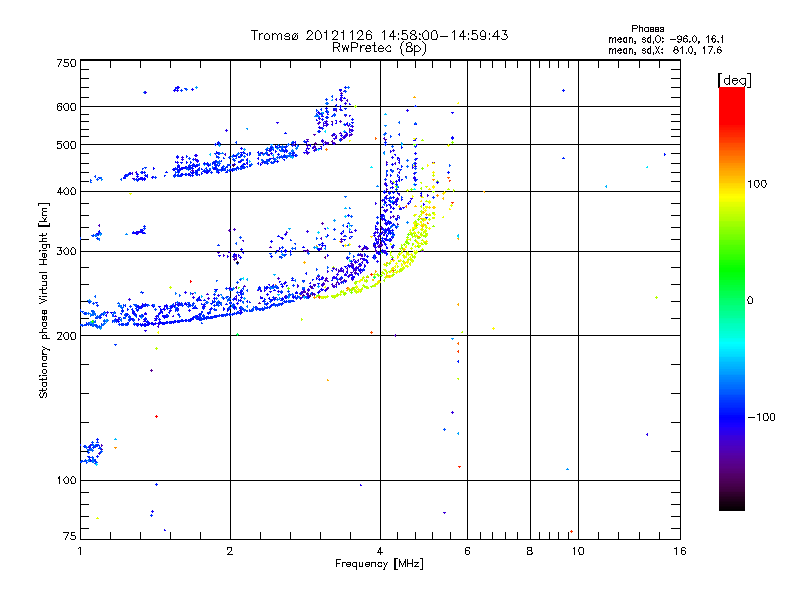Click the 'mean, sd,X: 81.0, 17.6' line
Image resolution: width=800 pixels, height=600 pixels.
click(665, 50)
